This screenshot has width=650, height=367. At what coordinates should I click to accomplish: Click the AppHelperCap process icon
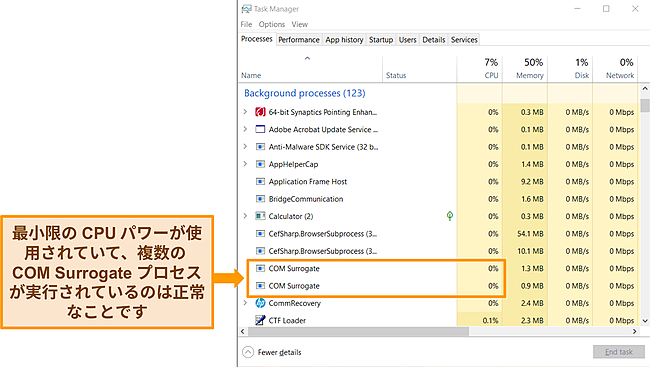(x=260, y=164)
